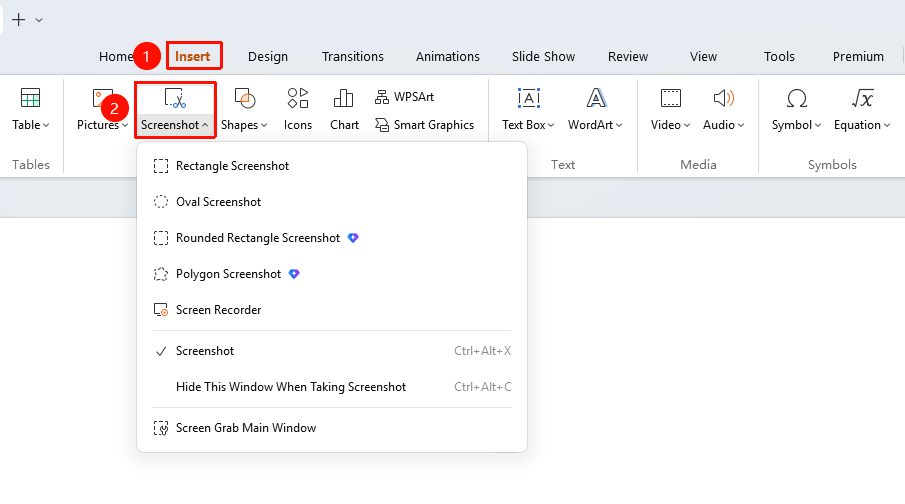Switch to the Home tab
Image resolution: width=905 pixels, height=504 pixels.
[x=116, y=57]
